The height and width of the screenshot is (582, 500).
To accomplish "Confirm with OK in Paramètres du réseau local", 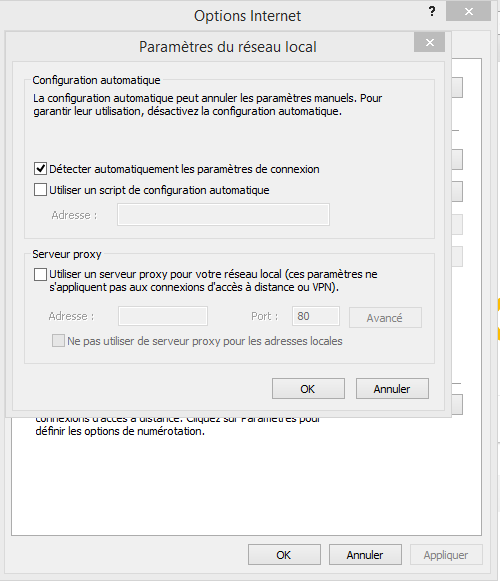I will tap(308, 389).
